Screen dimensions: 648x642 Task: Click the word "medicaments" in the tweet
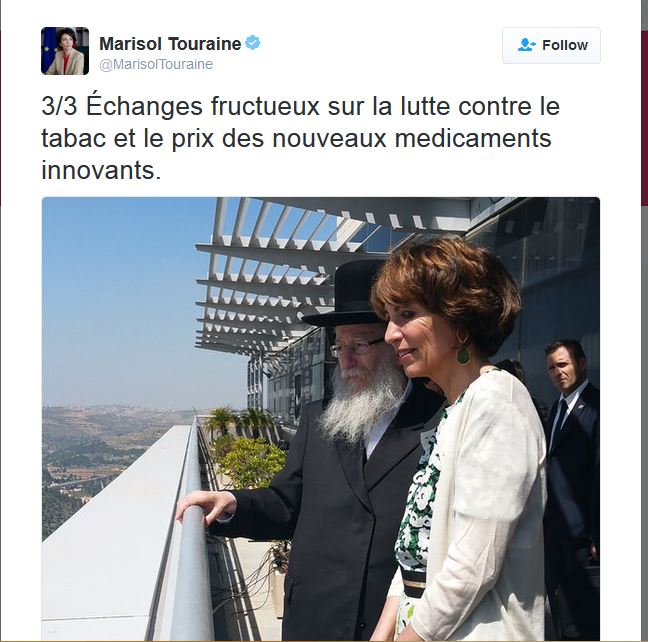pos(473,138)
